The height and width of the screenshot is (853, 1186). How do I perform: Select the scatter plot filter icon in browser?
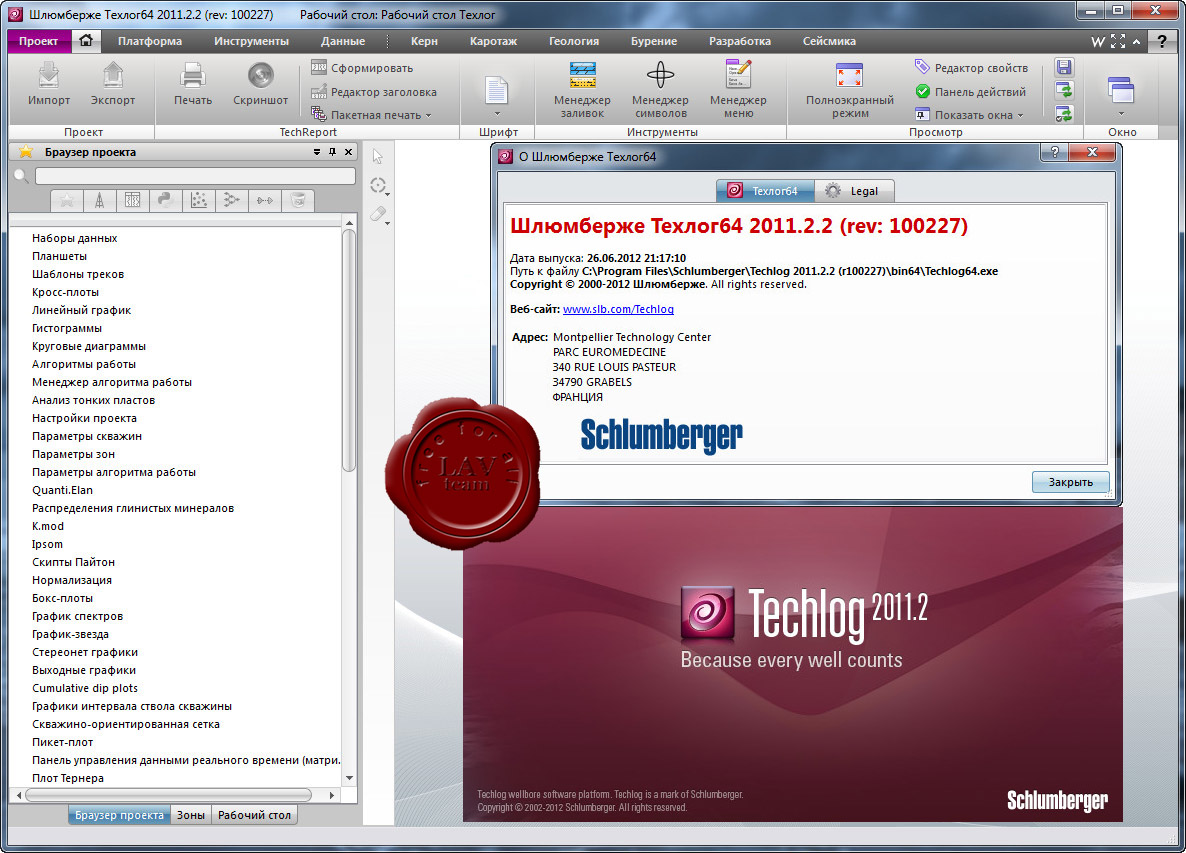[198, 200]
